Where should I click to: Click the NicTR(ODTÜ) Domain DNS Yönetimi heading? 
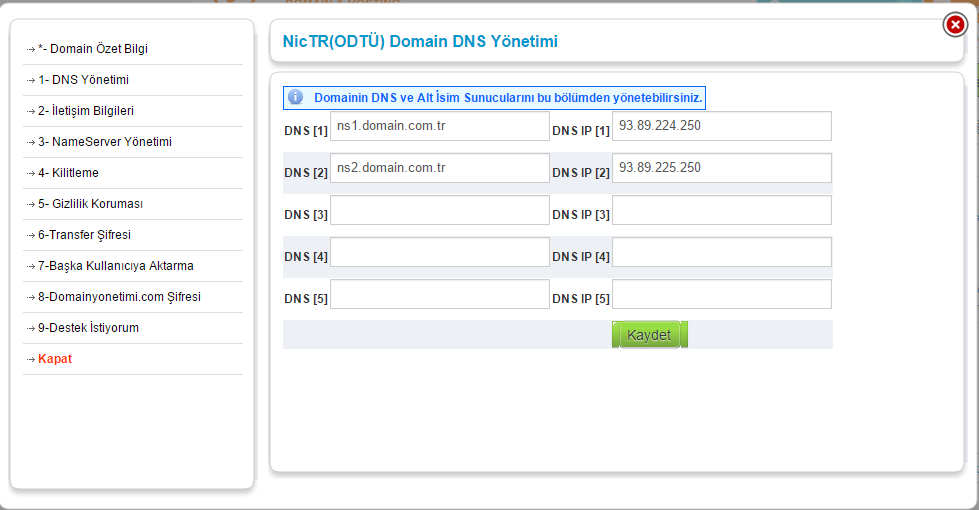[x=420, y=41]
